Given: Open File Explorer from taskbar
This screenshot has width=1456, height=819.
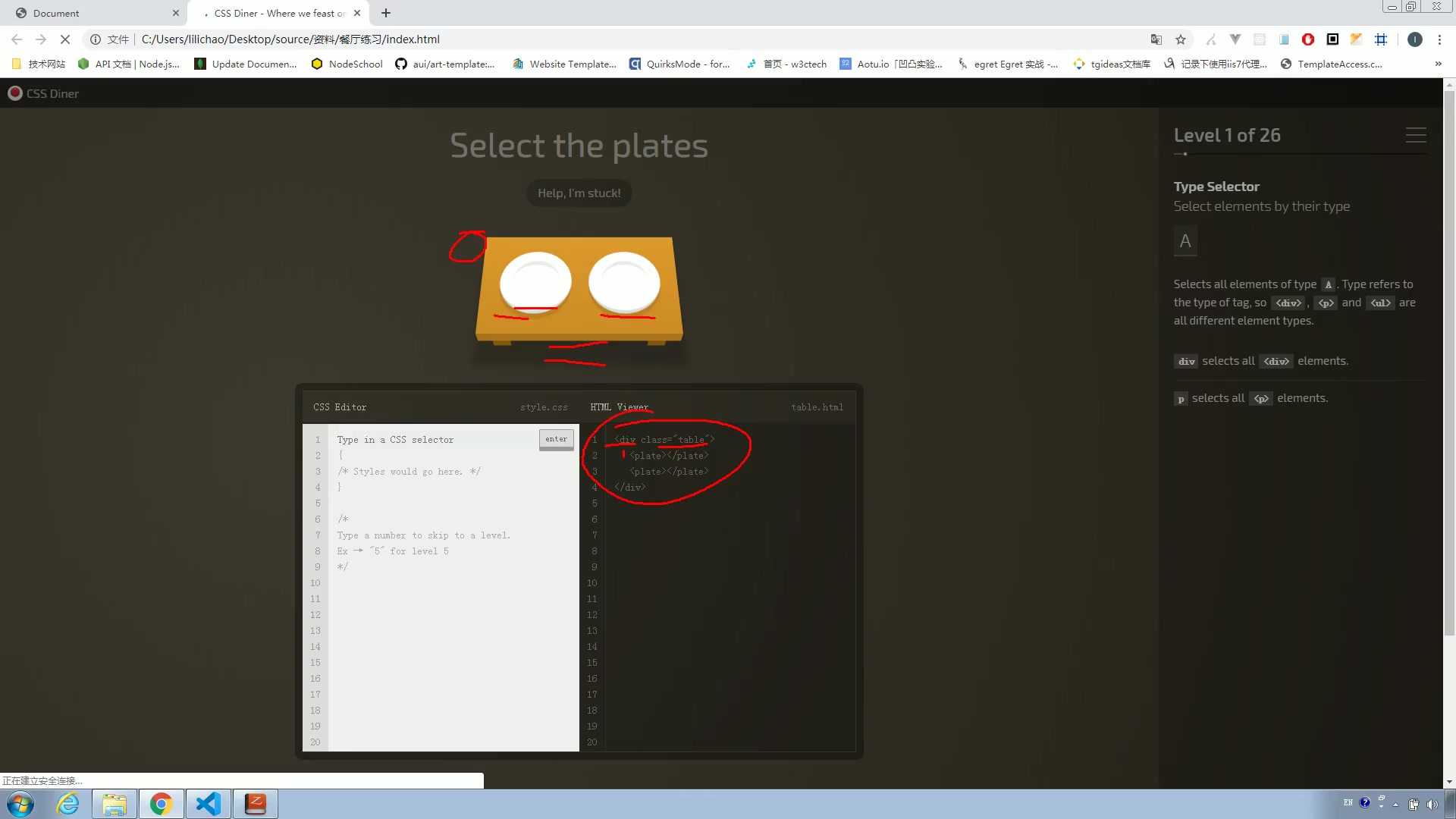Looking at the screenshot, I should pyautogui.click(x=115, y=804).
